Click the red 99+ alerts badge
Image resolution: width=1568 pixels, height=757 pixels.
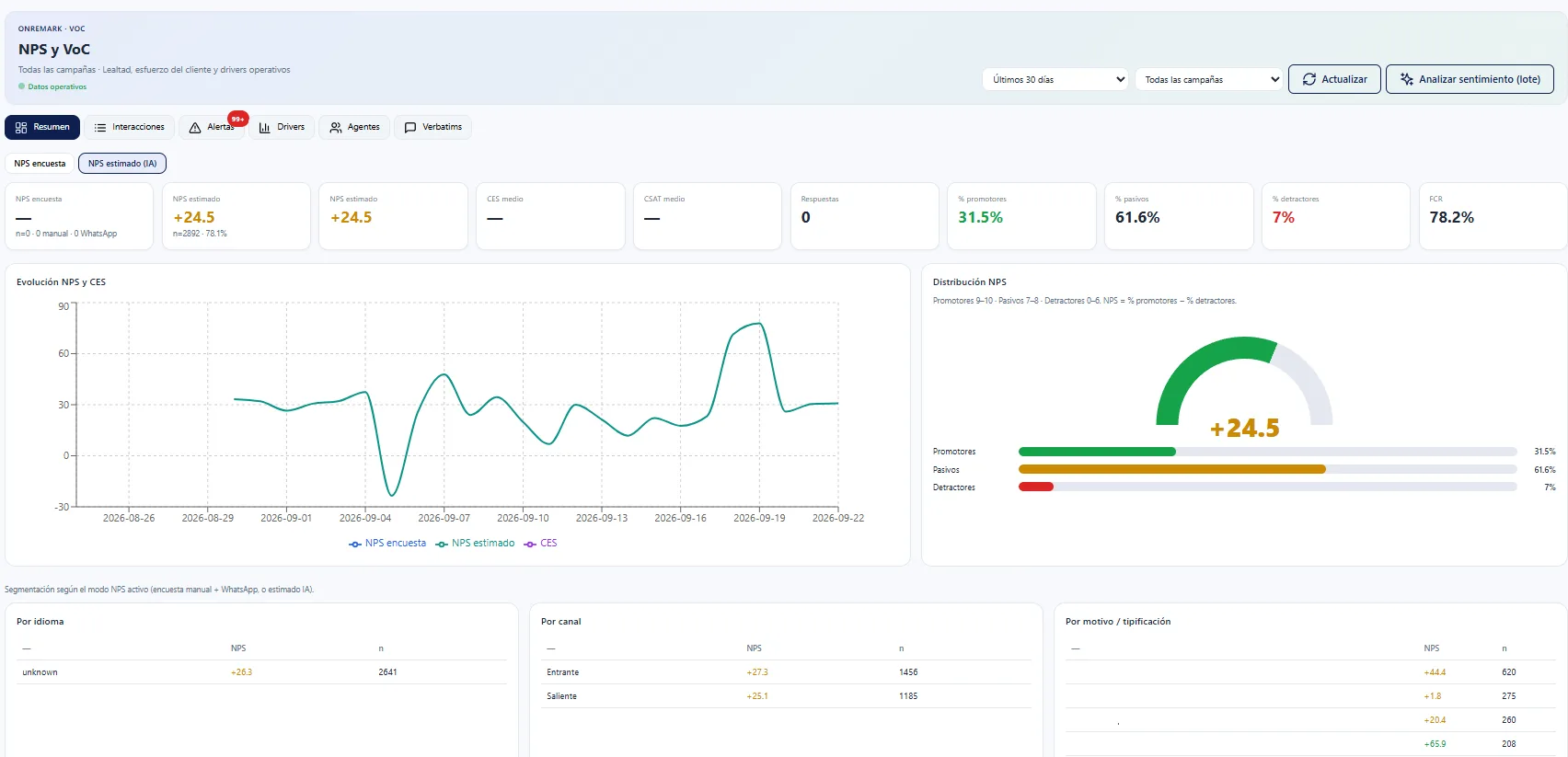[238, 119]
